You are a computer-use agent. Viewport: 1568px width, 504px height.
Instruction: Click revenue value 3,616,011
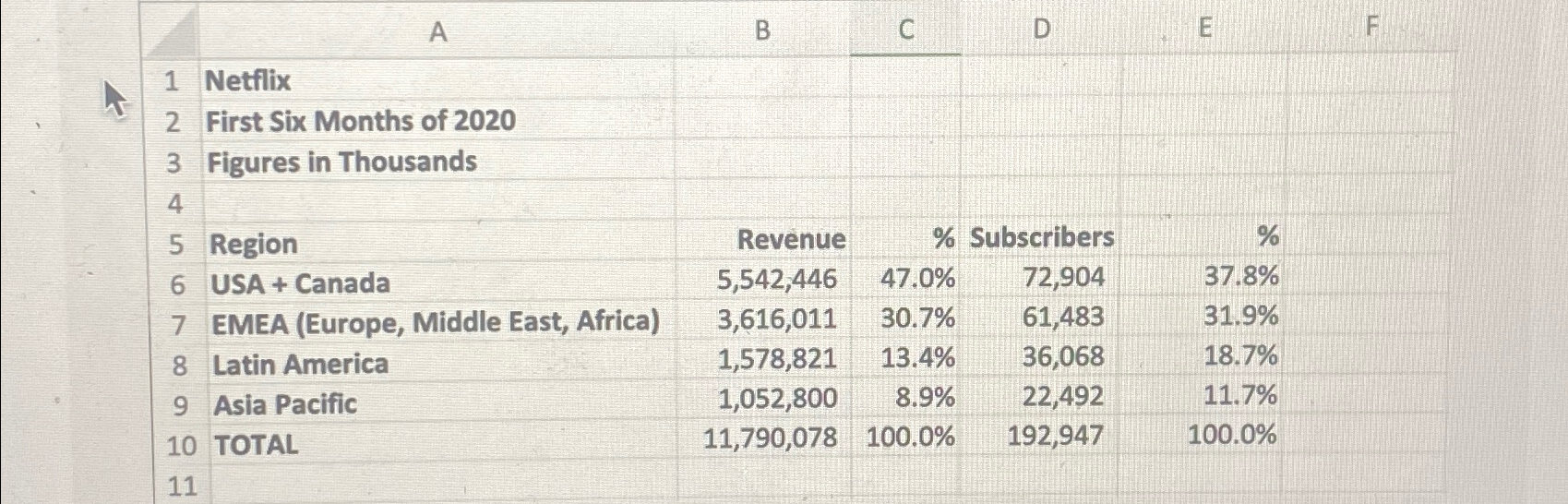766,319
